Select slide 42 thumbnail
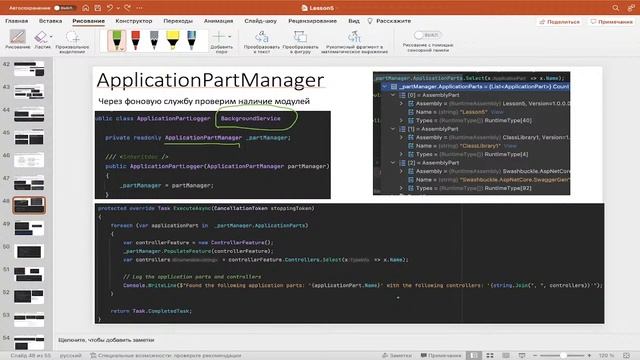This screenshot has height=360, width=640. pyautogui.click(x=29, y=69)
